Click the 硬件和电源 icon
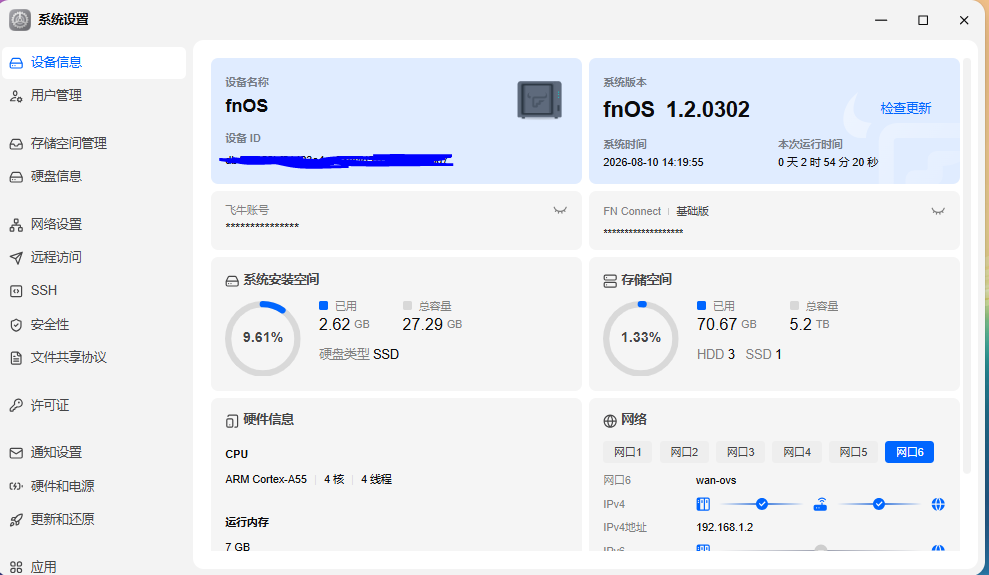Image resolution: width=989 pixels, height=575 pixels. tap(16, 486)
